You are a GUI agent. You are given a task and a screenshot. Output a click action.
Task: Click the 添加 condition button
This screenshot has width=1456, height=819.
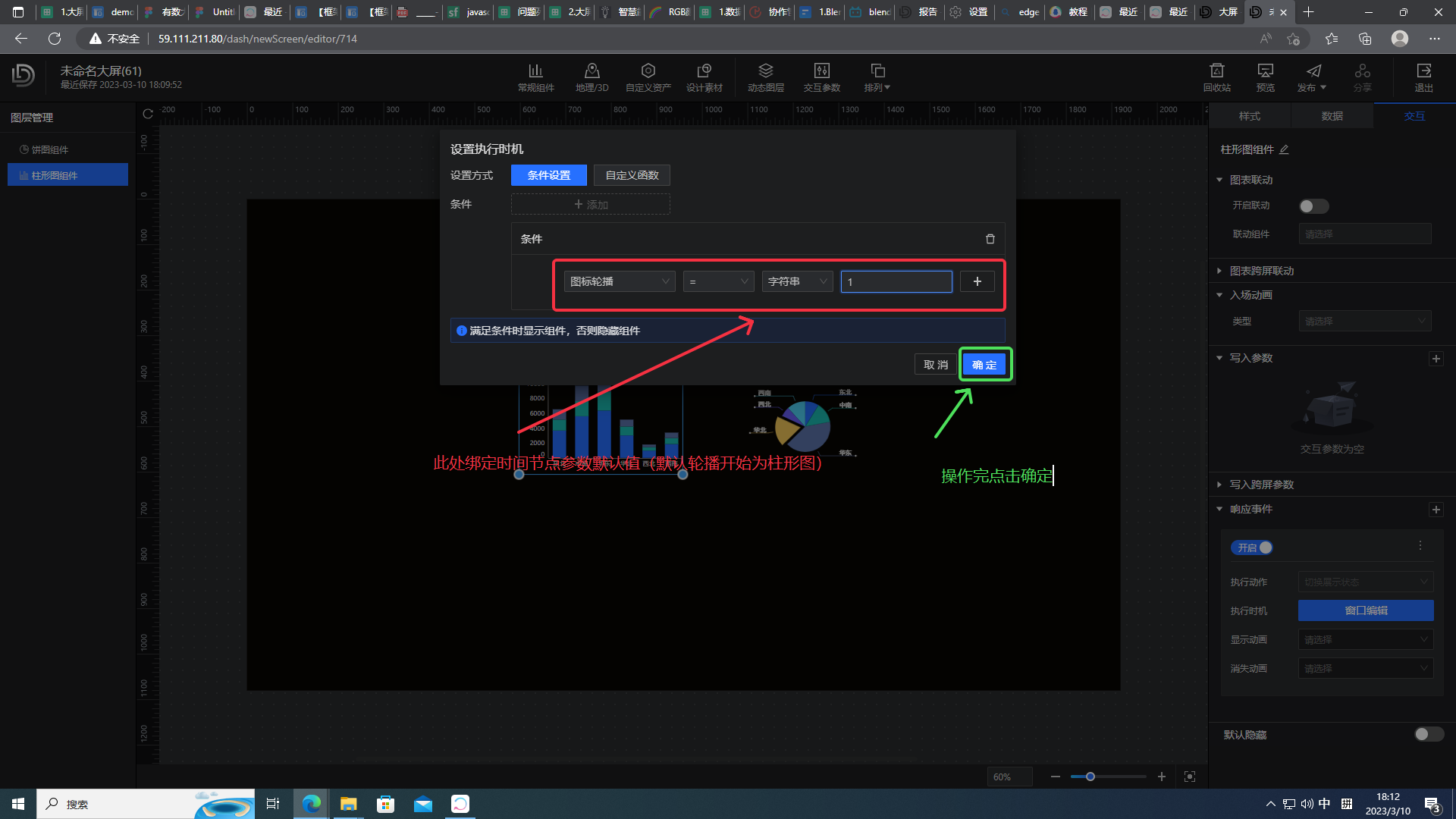tap(590, 205)
